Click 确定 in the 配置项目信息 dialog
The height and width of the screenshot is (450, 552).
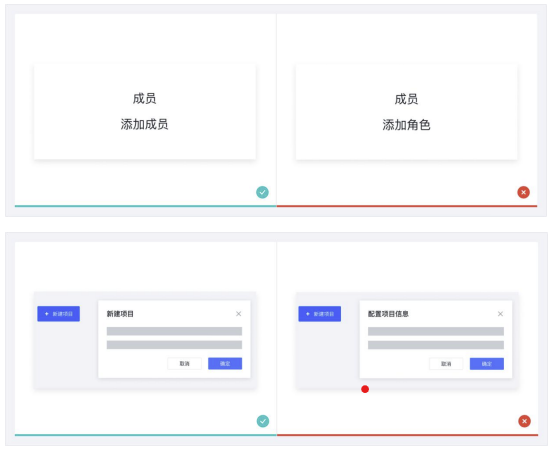487,364
